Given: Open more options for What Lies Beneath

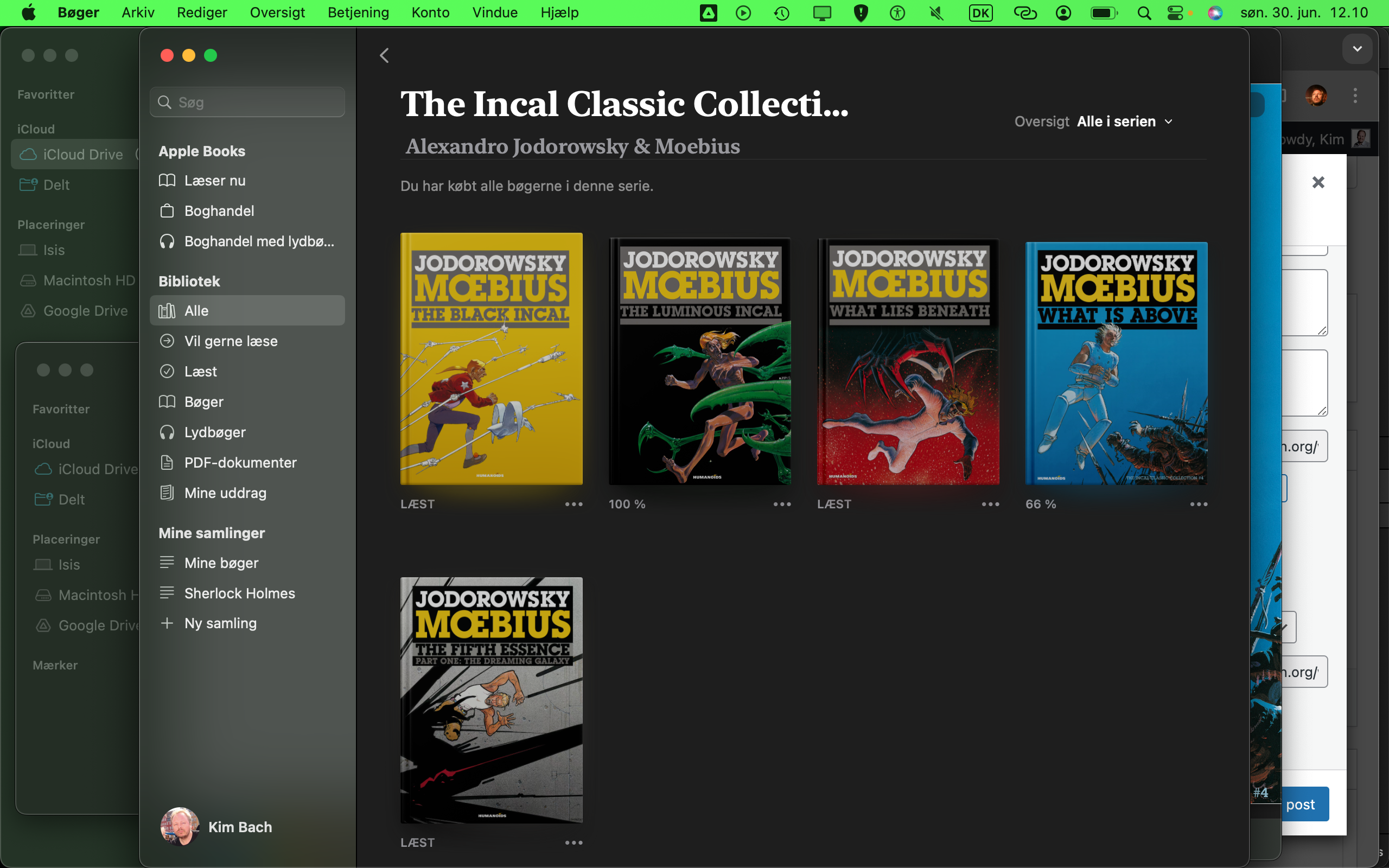Looking at the screenshot, I should click(x=990, y=504).
